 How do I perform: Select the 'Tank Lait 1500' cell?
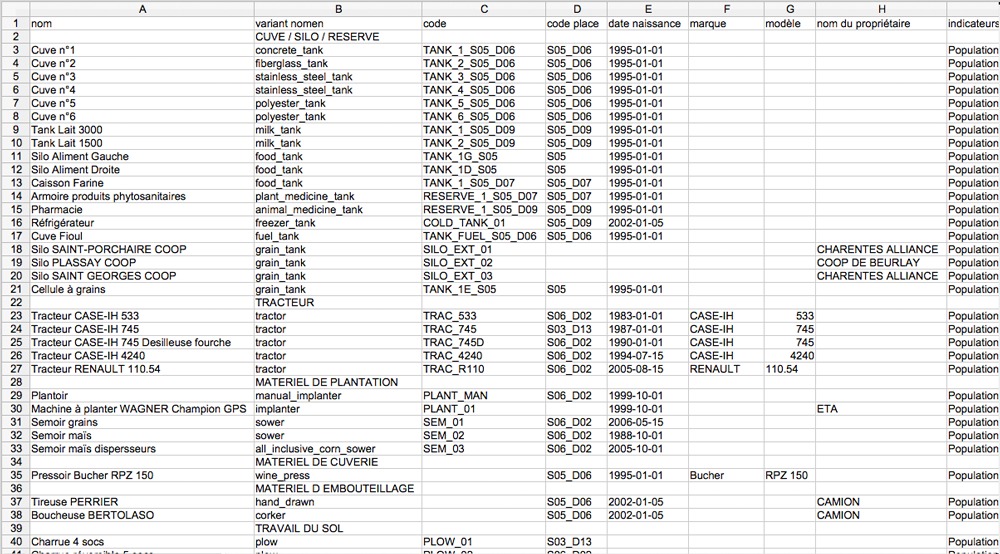tap(142, 143)
